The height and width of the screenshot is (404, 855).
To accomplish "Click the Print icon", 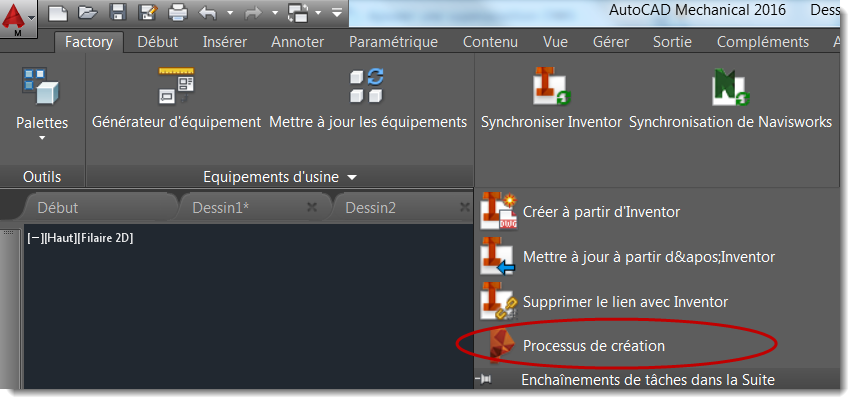I will 178,12.
